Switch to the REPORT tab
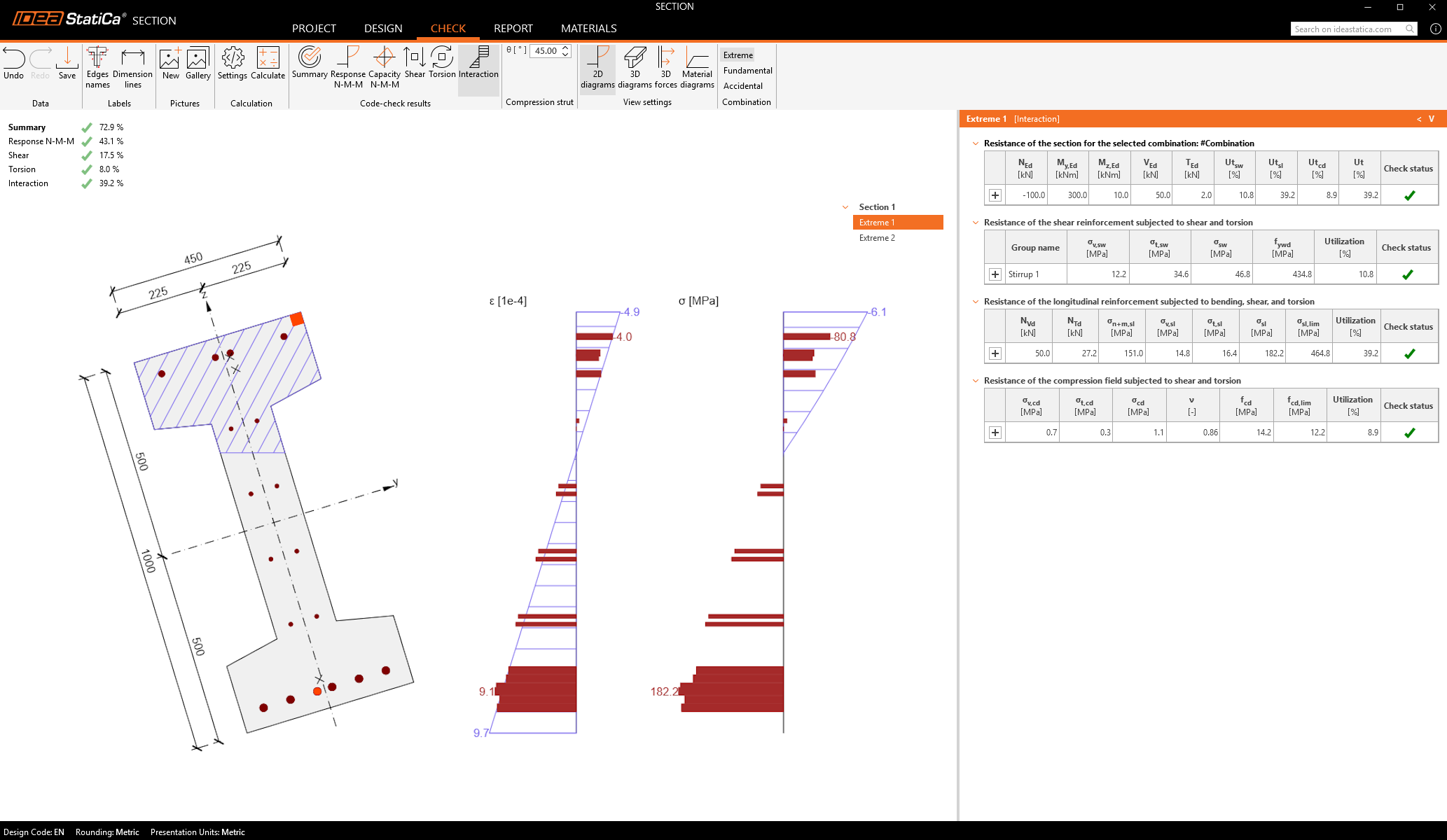This screenshot has width=1447, height=840. click(513, 28)
